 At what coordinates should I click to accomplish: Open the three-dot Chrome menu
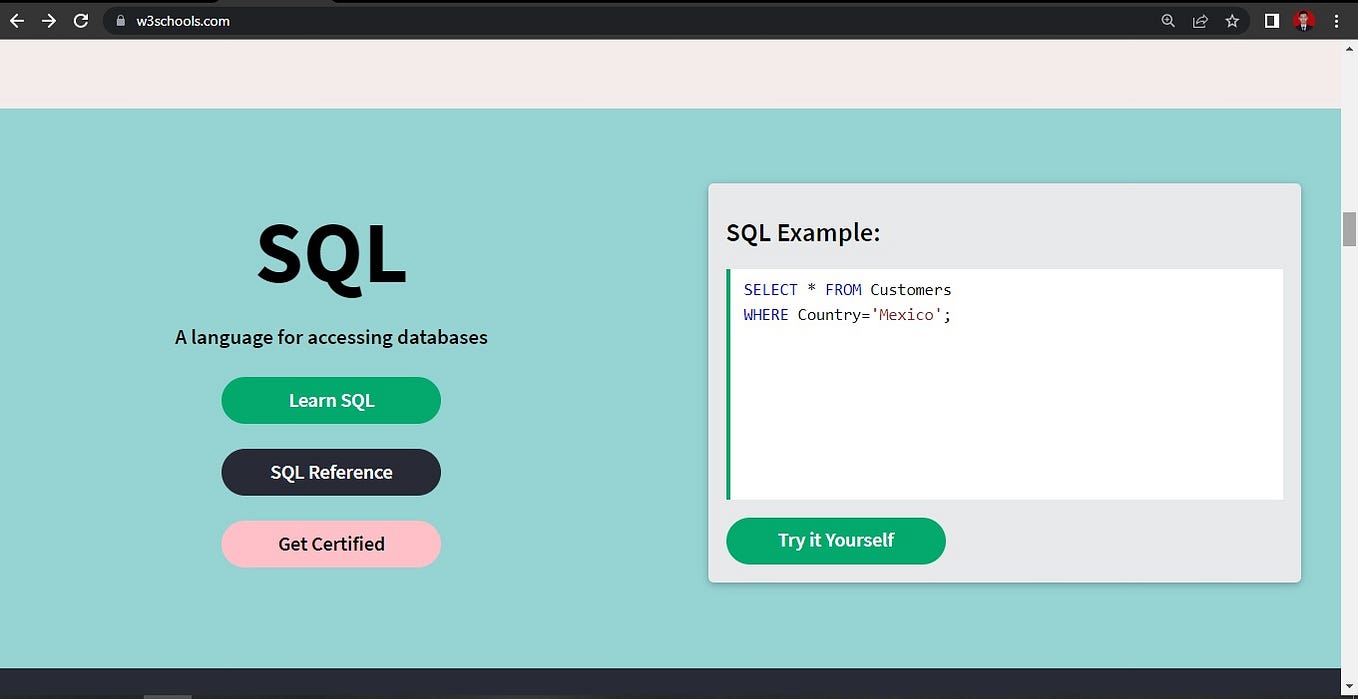pyautogui.click(x=1337, y=20)
